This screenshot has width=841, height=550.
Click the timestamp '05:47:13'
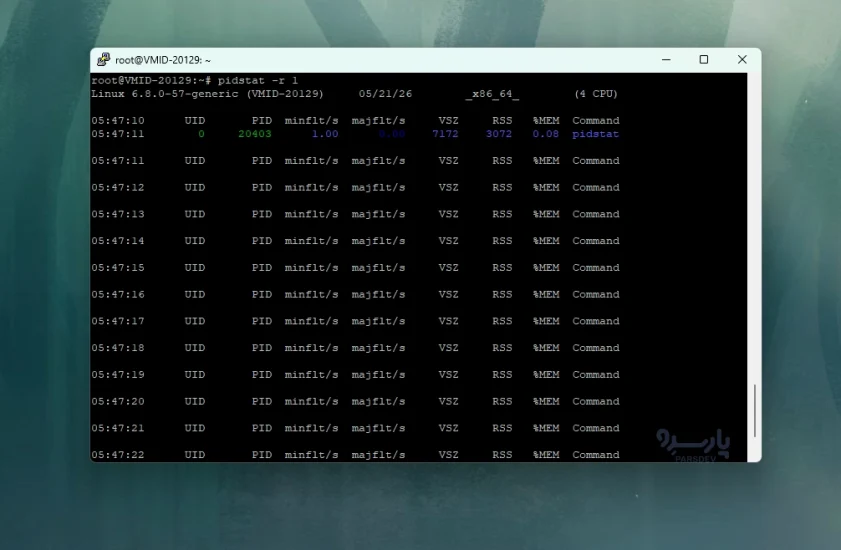(117, 214)
